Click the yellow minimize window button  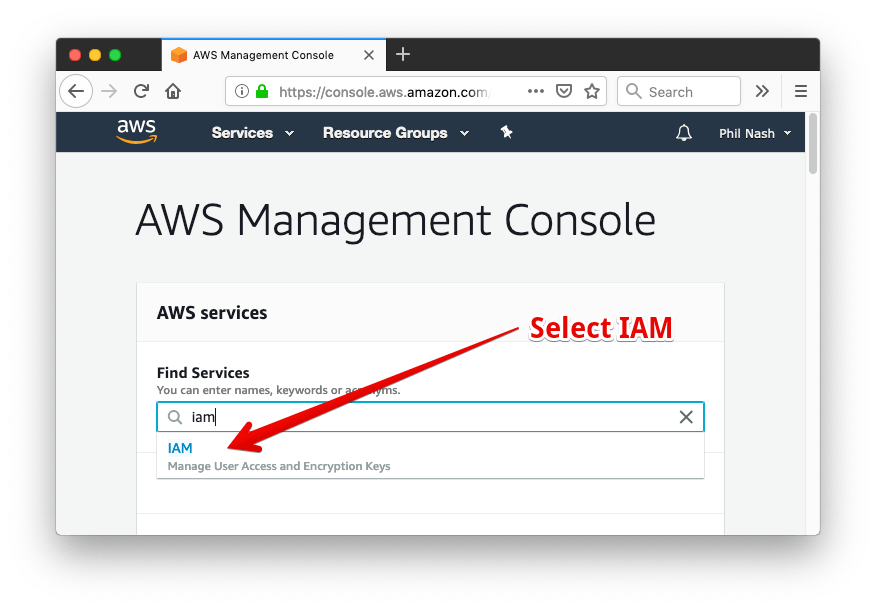[95, 55]
